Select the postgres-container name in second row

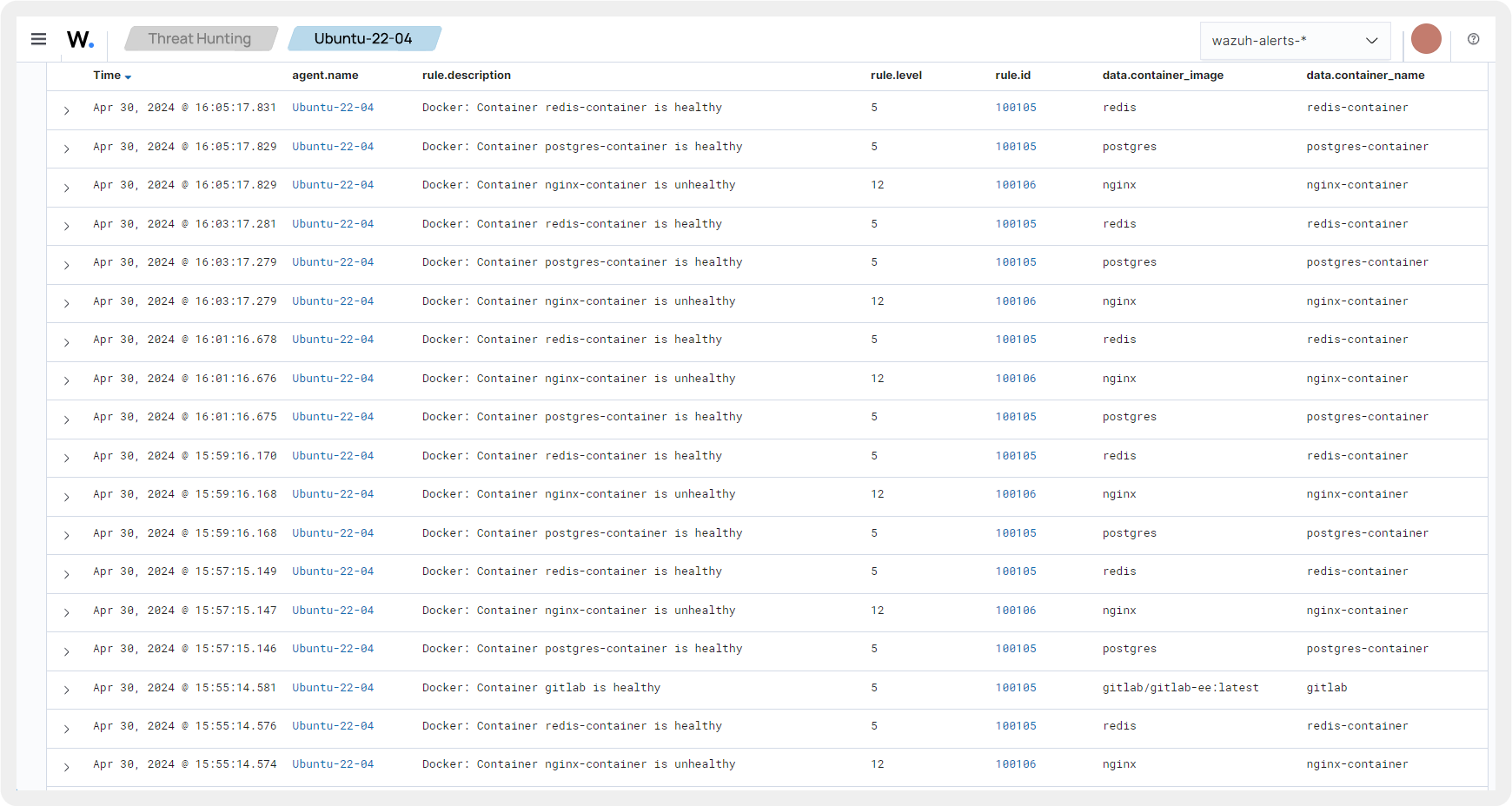[1367, 146]
